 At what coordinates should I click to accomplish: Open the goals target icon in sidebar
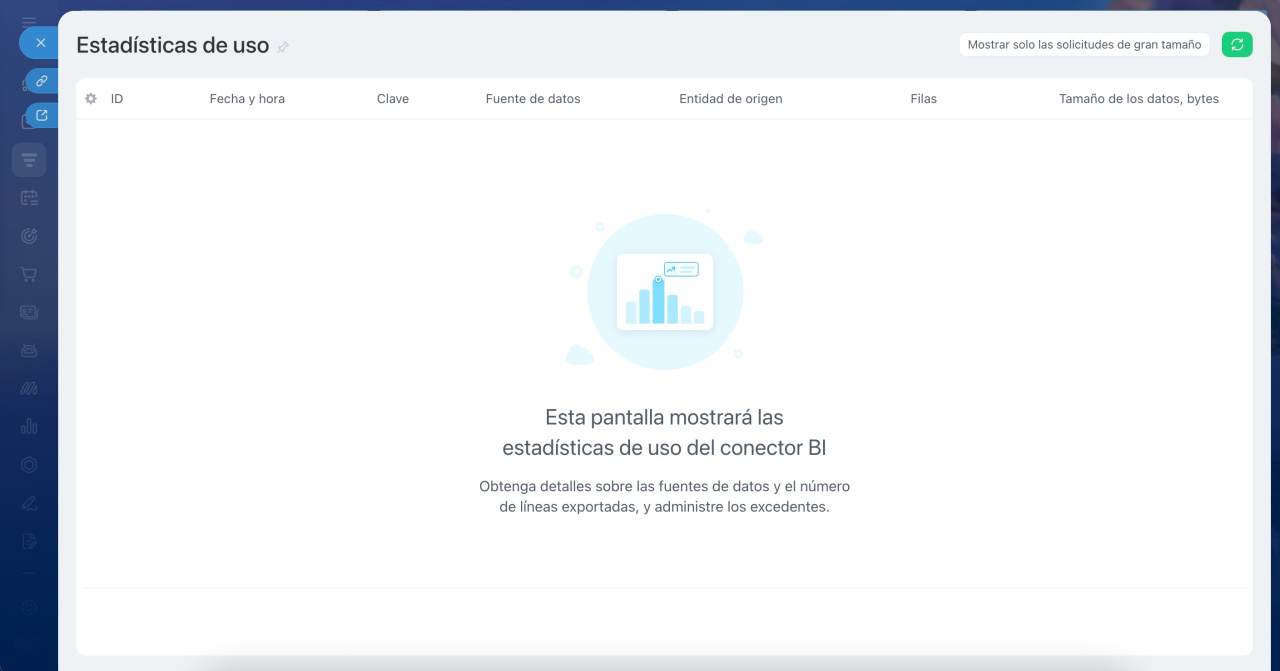point(29,236)
